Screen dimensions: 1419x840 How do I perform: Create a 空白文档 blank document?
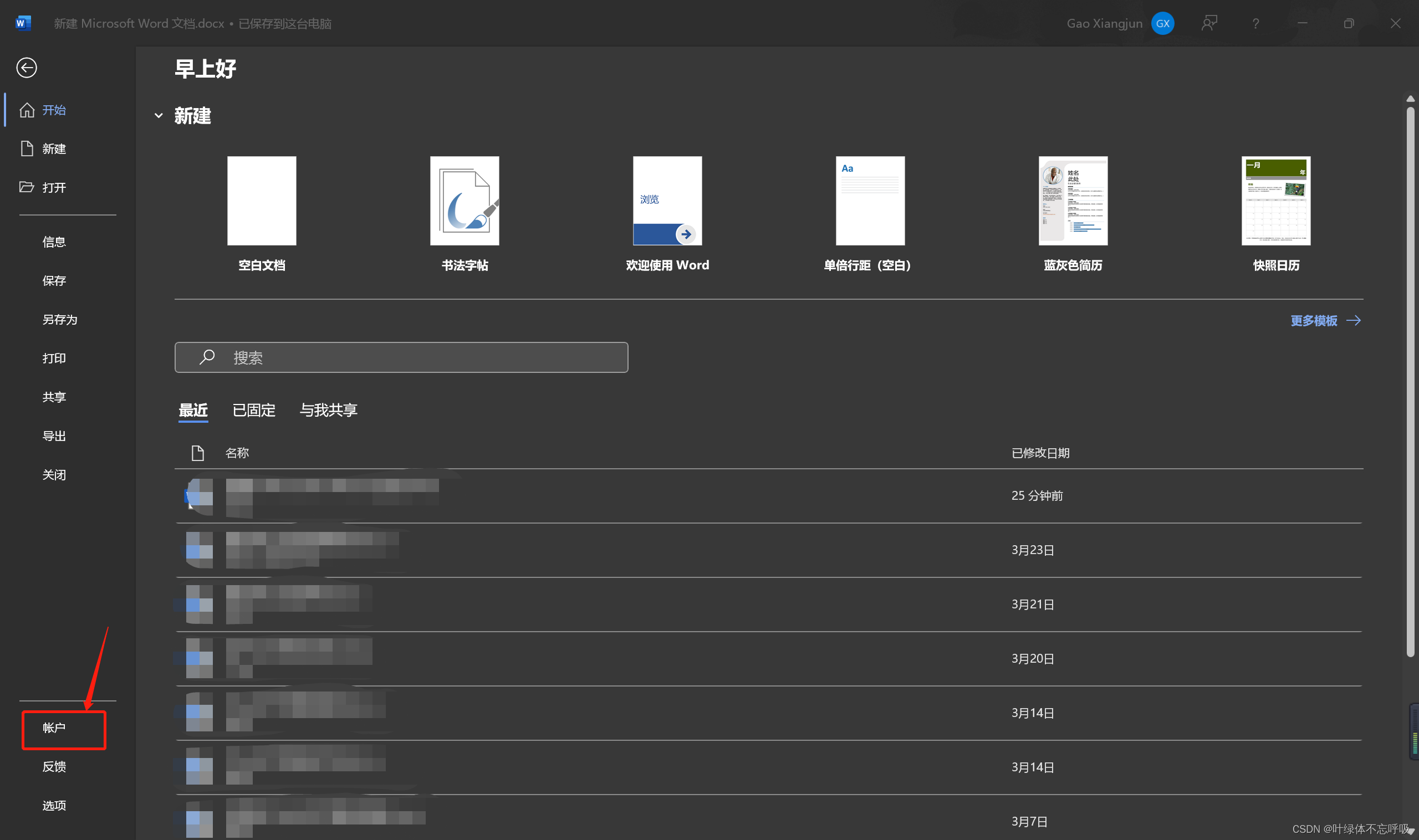262,201
